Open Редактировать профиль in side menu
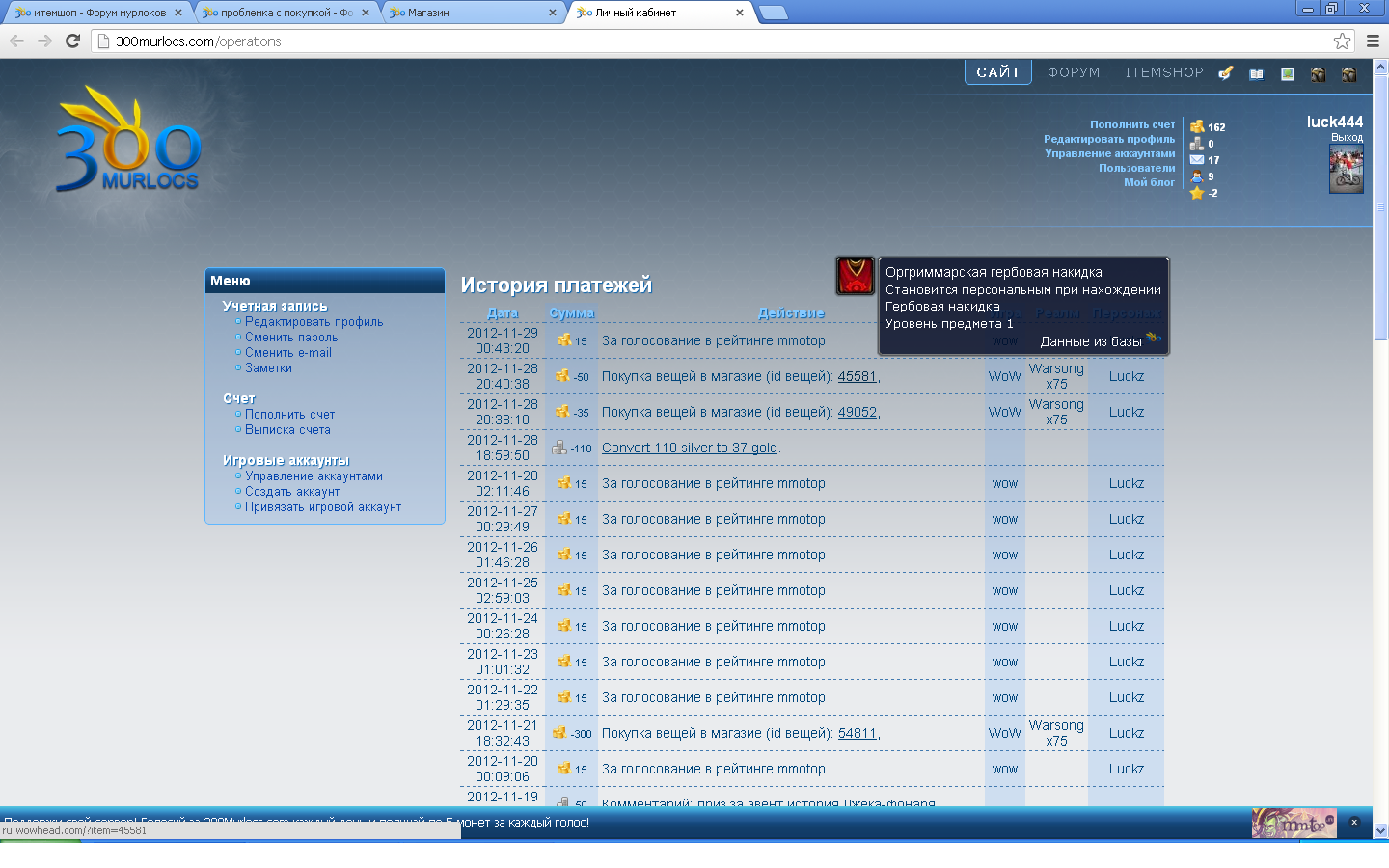 (313, 322)
